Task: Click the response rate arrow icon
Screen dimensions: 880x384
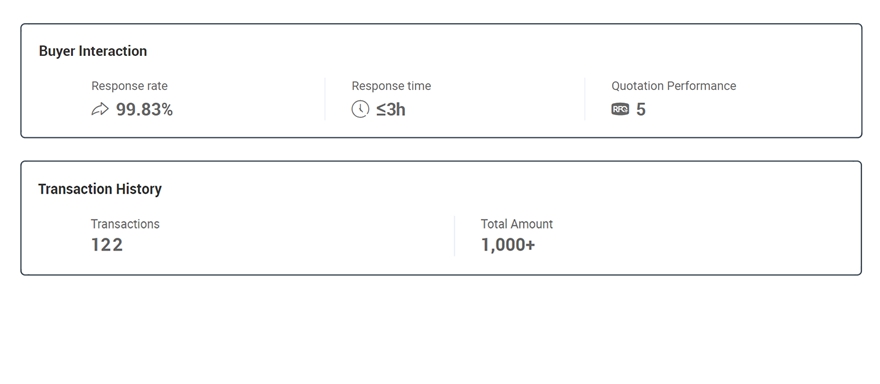Action: (x=99, y=109)
